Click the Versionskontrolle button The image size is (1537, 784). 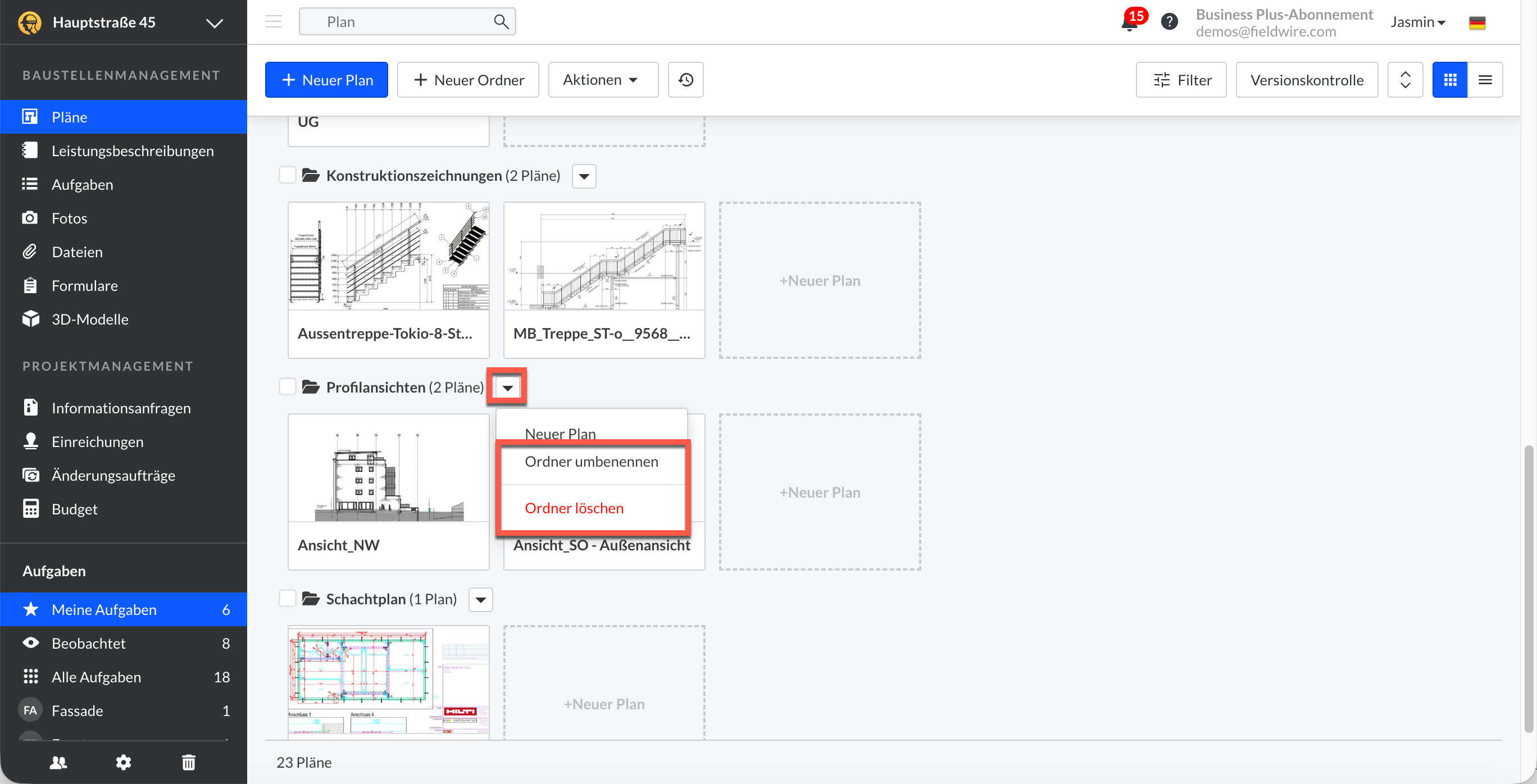tap(1307, 80)
